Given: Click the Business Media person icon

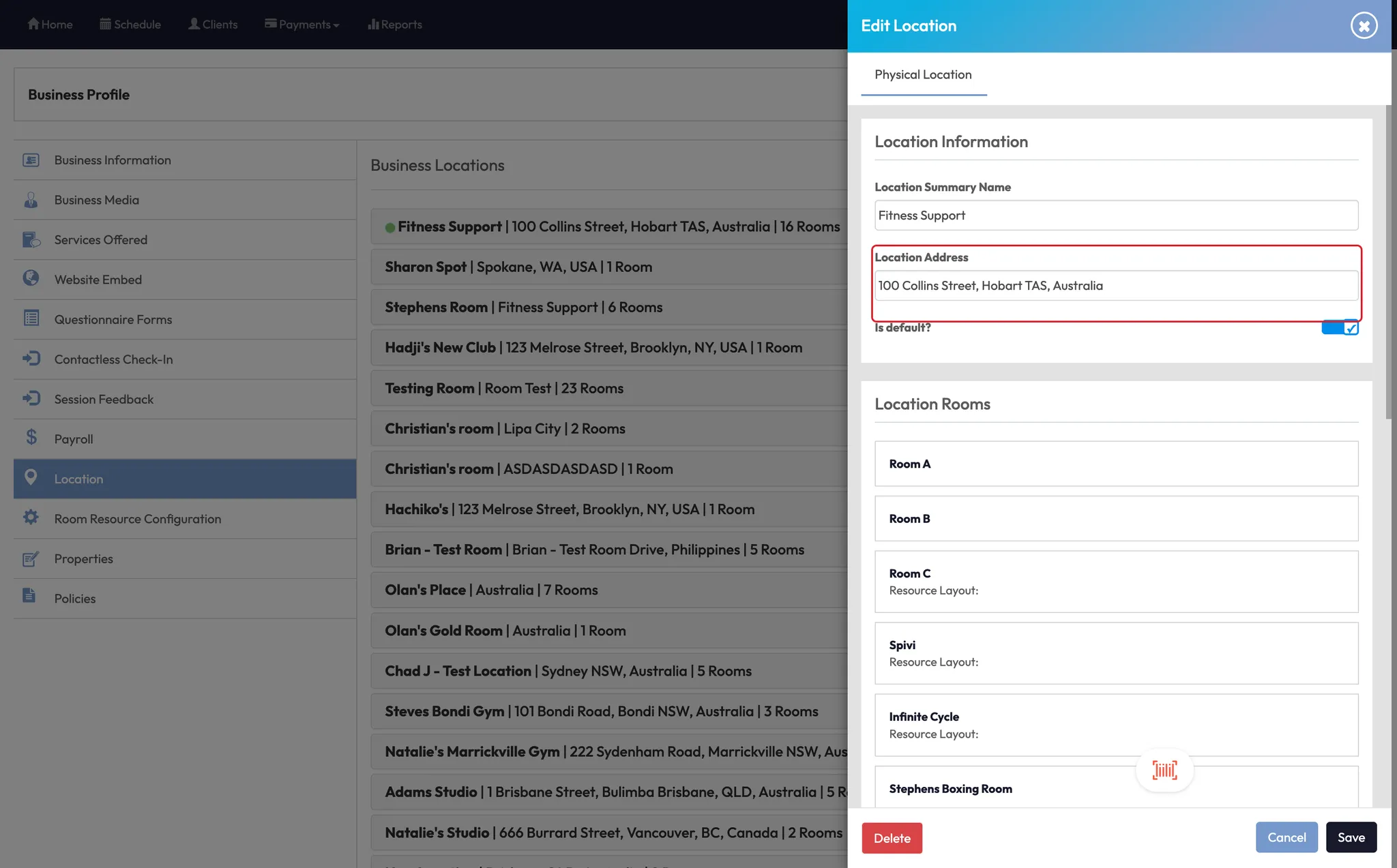Looking at the screenshot, I should (x=31, y=200).
